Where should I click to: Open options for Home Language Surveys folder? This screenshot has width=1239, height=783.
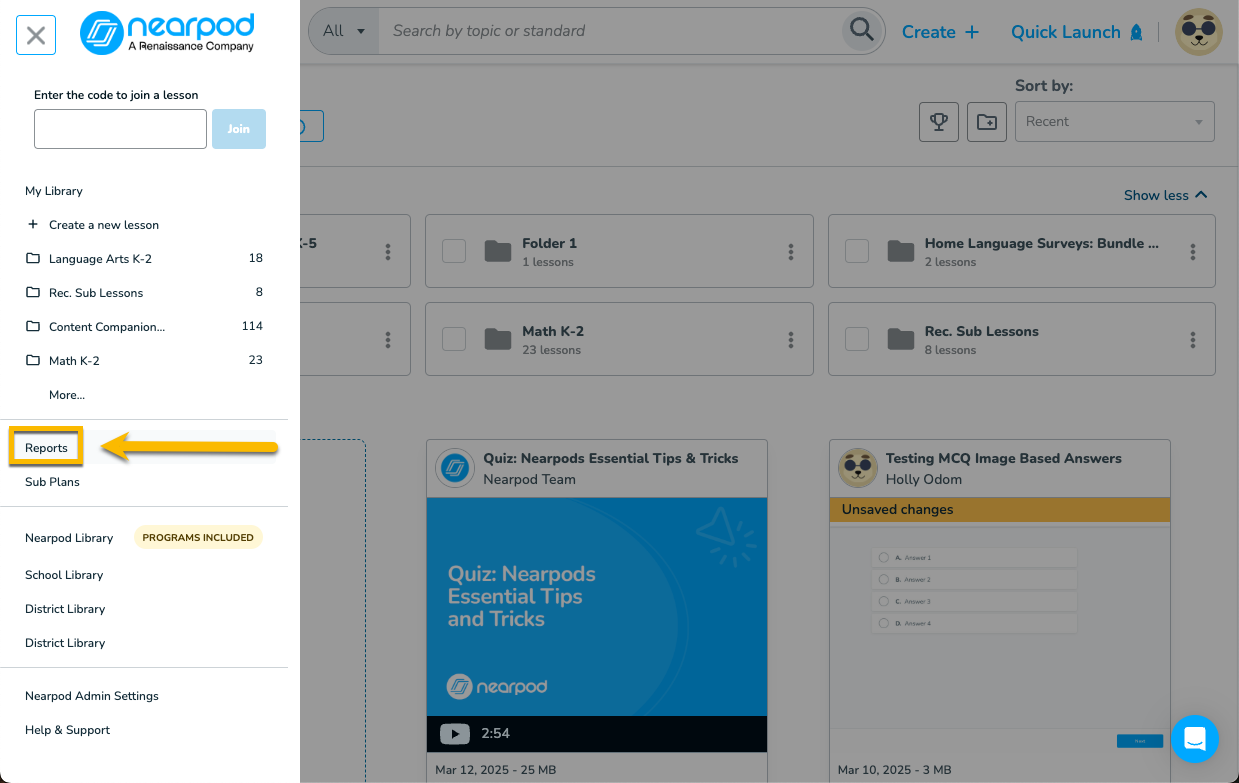click(x=1192, y=252)
